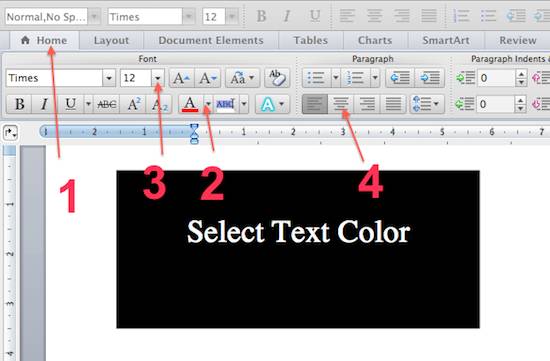The height and width of the screenshot is (361, 550).
Task: Click the upper toolbar font size field showing 12
Action: click(214, 16)
